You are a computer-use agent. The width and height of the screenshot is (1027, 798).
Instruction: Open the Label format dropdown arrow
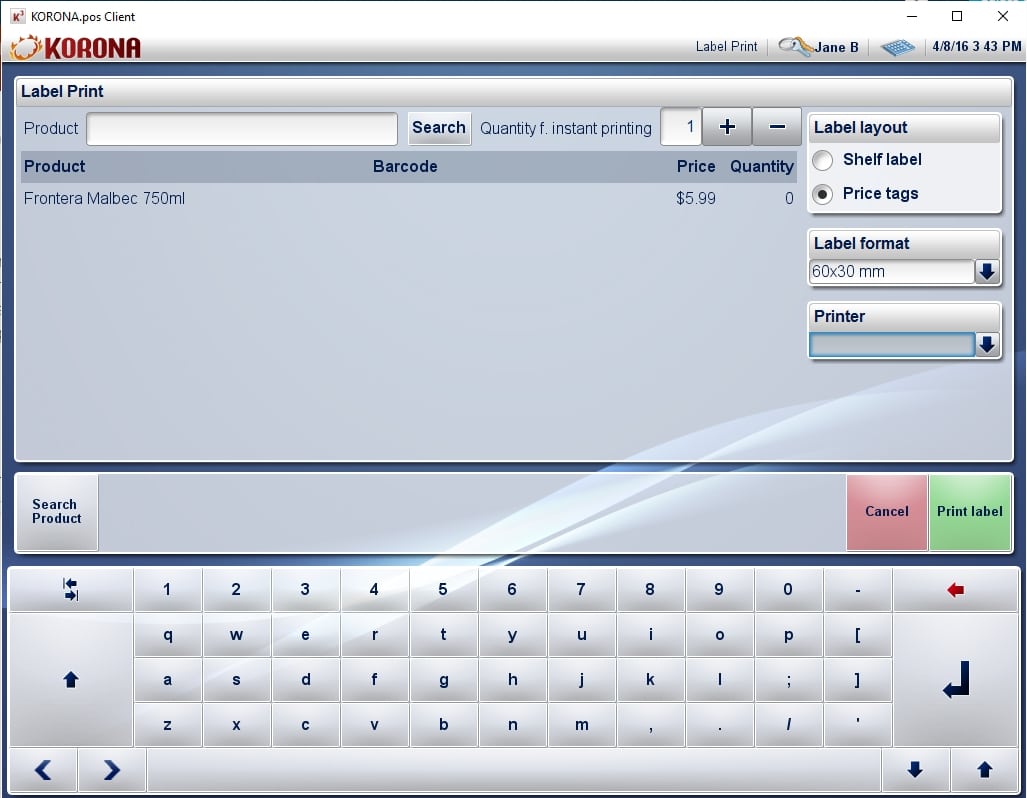pyautogui.click(x=987, y=271)
